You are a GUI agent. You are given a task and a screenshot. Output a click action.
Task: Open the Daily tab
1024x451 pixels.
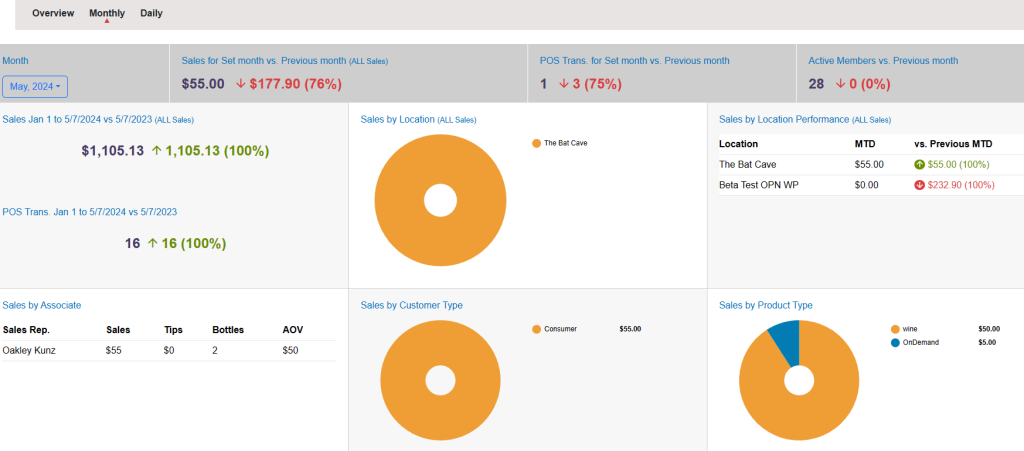coord(151,14)
